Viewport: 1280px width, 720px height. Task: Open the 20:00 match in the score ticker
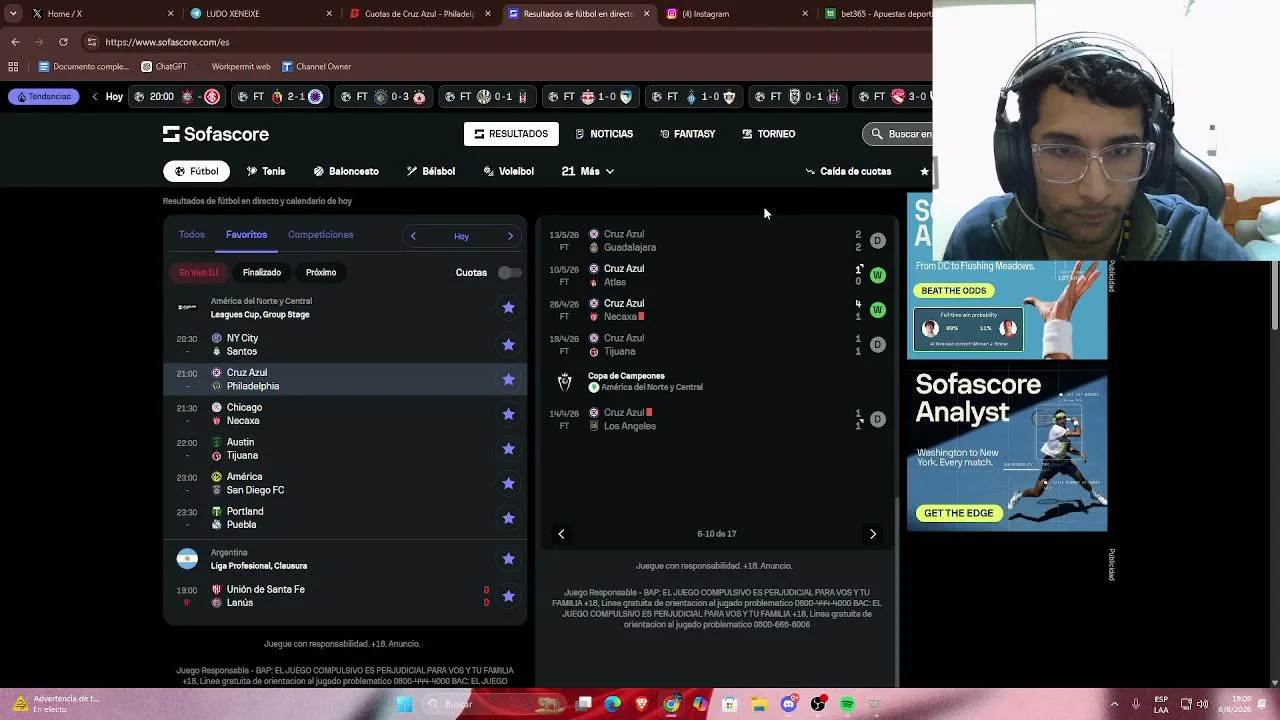(177, 97)
